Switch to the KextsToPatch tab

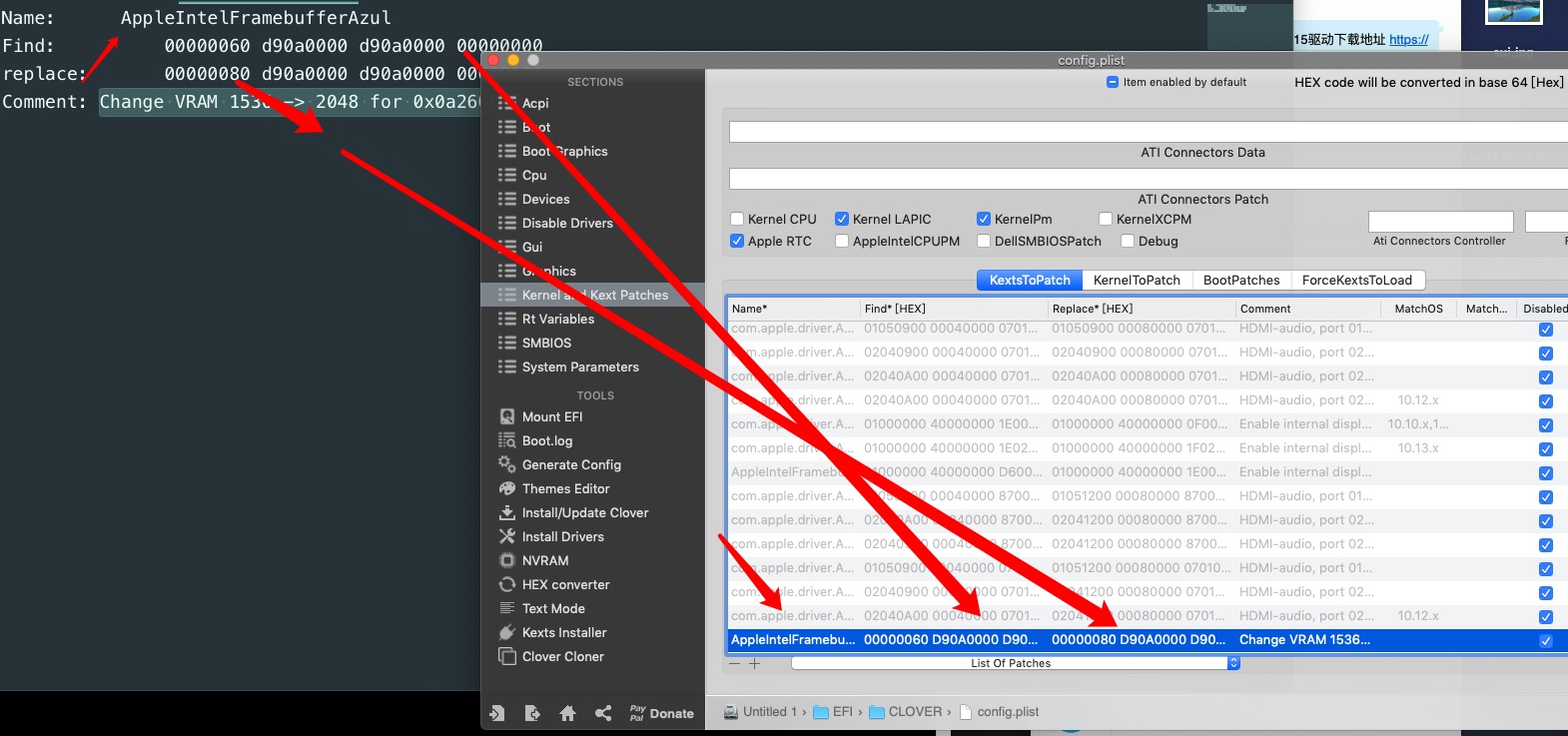point(1030,281)
